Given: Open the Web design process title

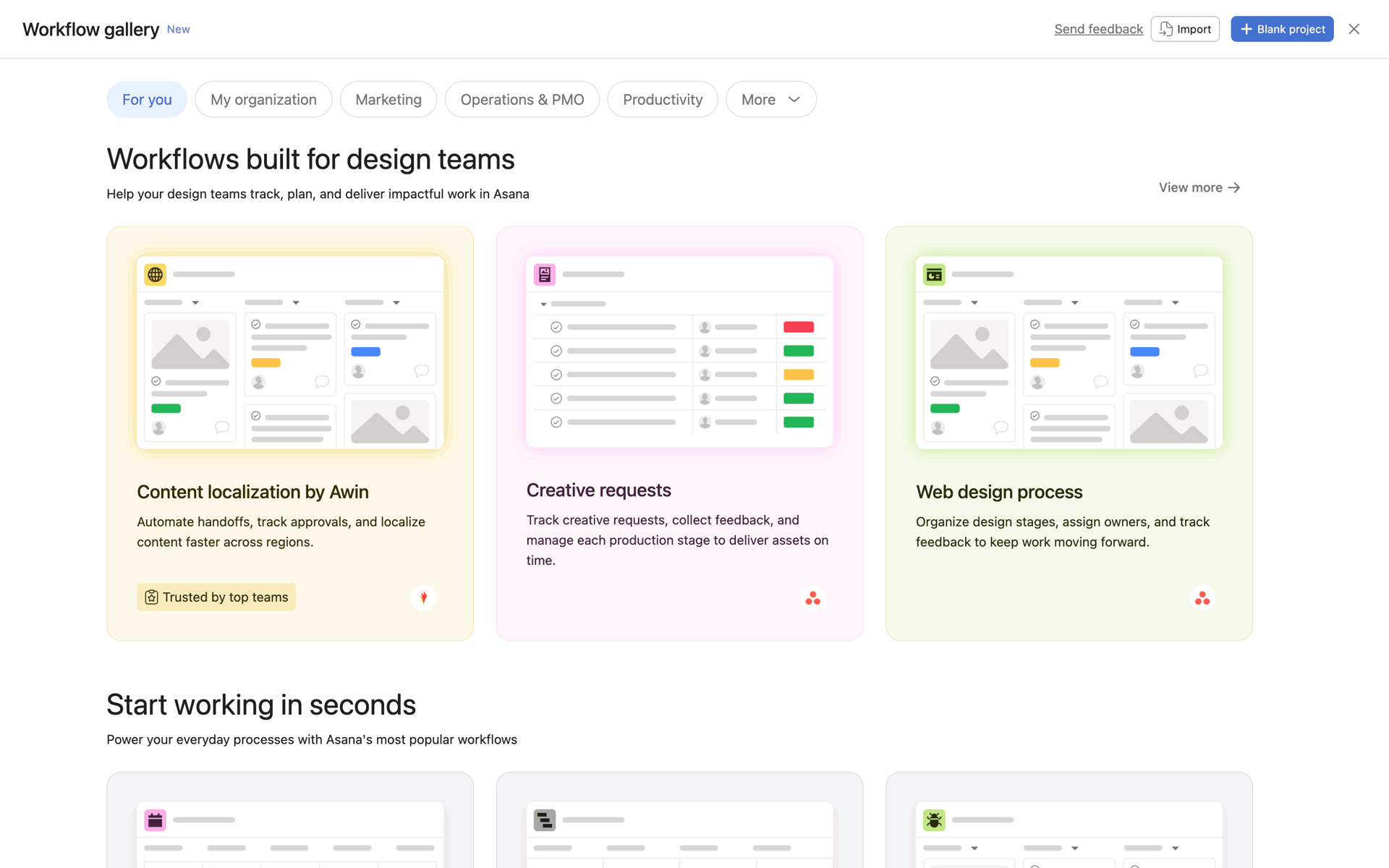Looking at the screenshot, I should point(999,492).
